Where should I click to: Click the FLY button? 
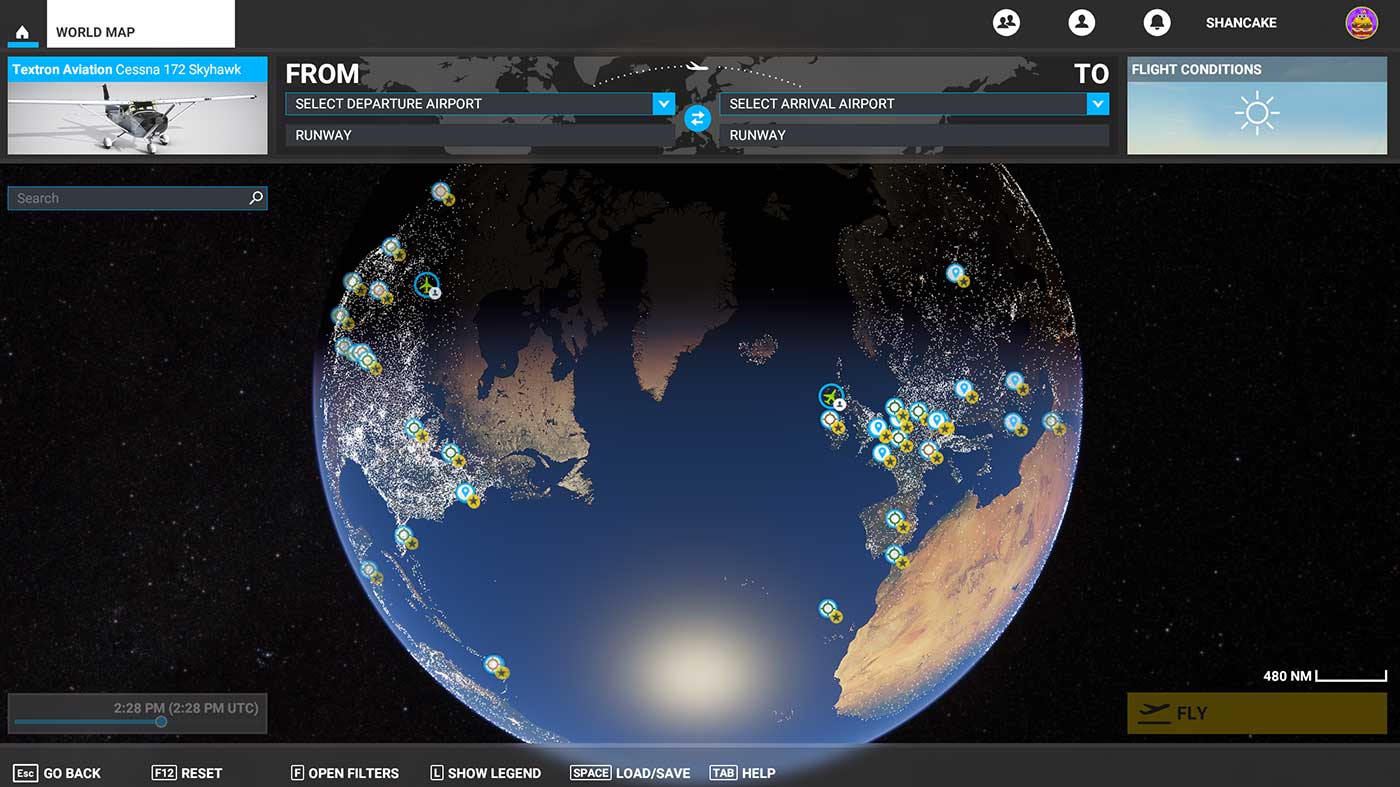pyautogui.click(x=1257, y=713)
